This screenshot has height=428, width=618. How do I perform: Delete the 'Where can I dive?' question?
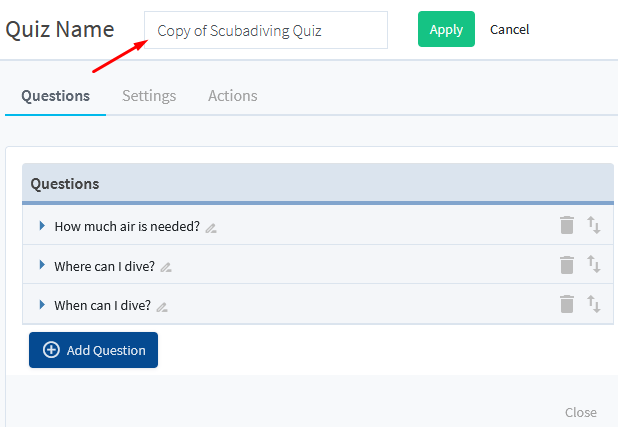(567, 264)
